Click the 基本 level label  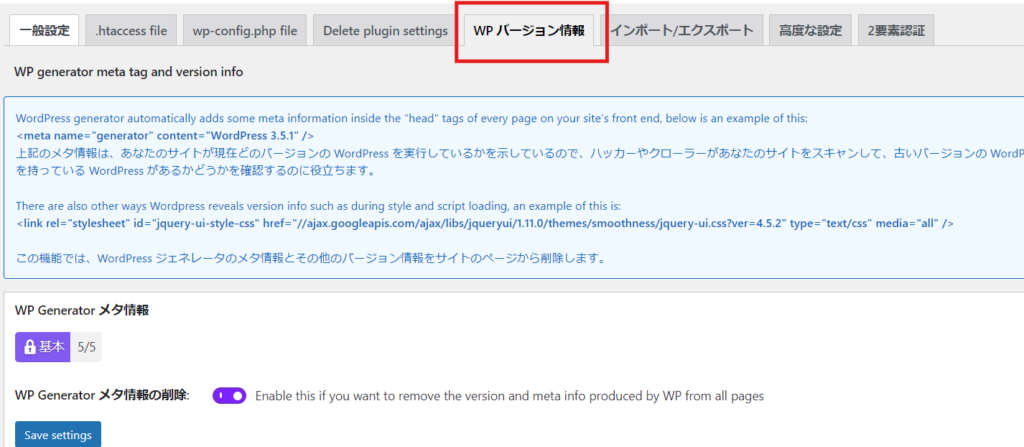click(51, 347)
